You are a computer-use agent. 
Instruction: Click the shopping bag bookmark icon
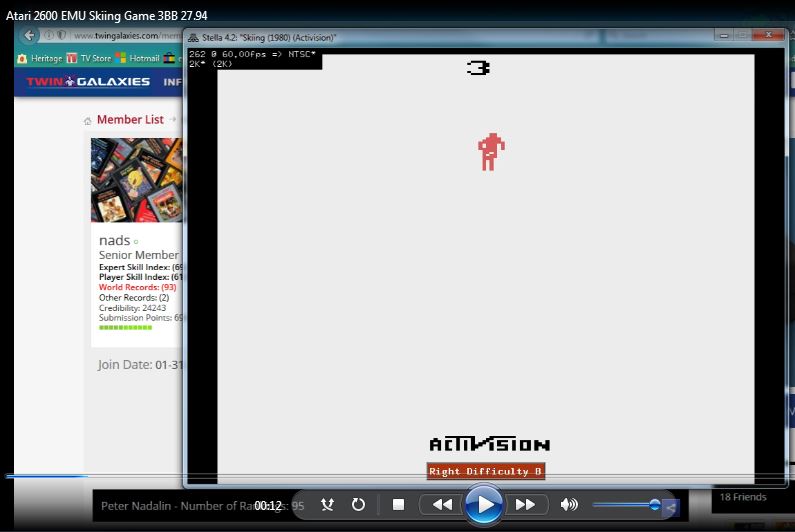169,58
